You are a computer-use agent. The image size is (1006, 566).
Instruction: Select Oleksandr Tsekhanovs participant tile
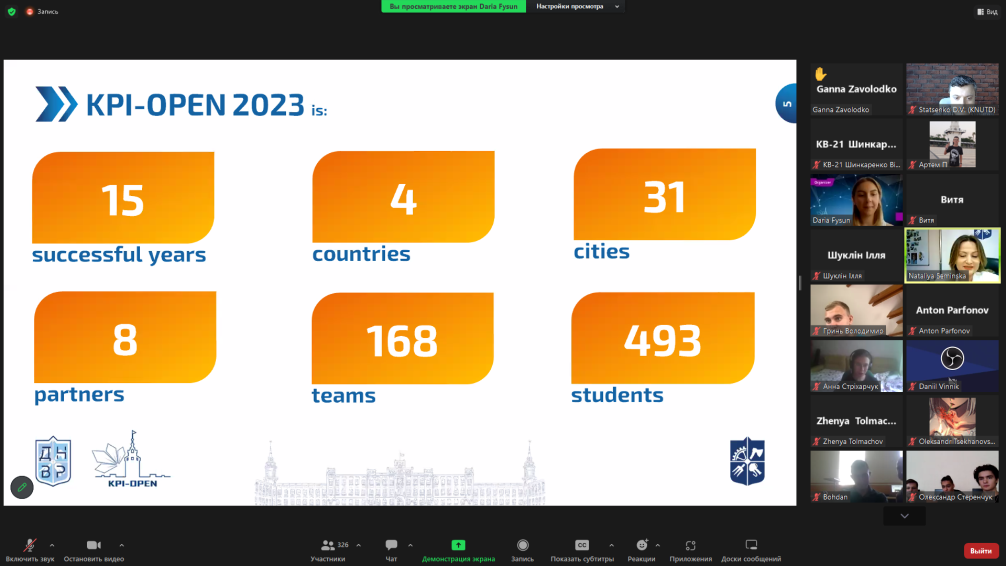coord(952,421)
